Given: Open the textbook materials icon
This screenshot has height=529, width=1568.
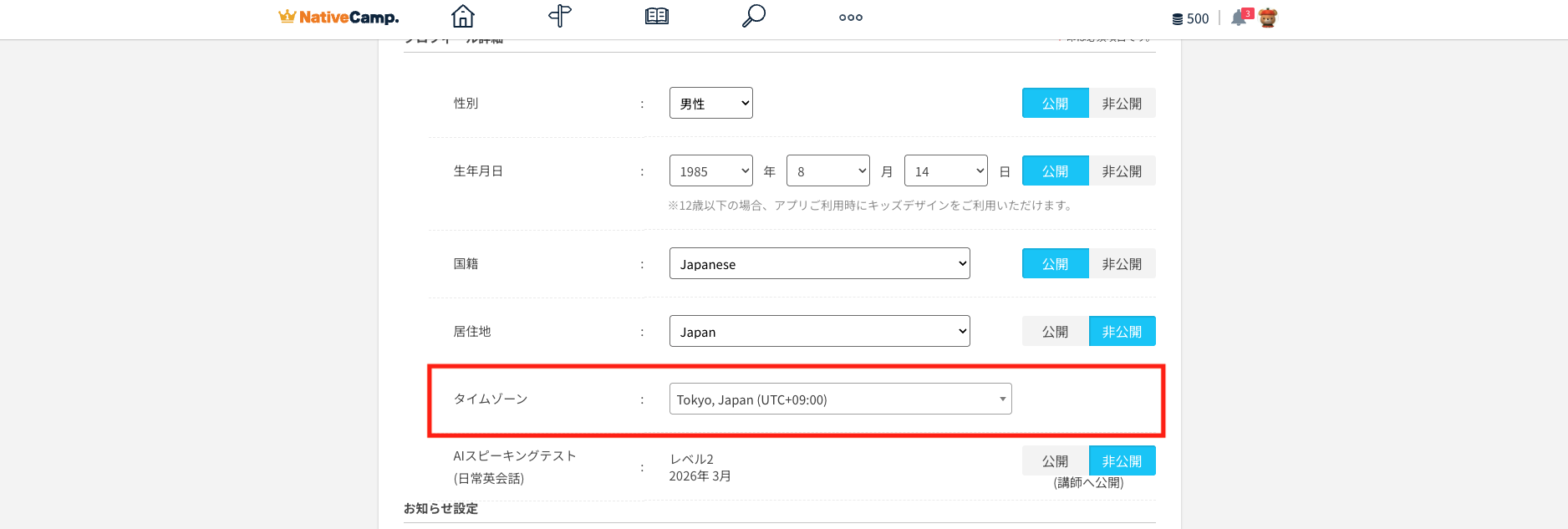Looking at the screenshot, I should 657,17.
